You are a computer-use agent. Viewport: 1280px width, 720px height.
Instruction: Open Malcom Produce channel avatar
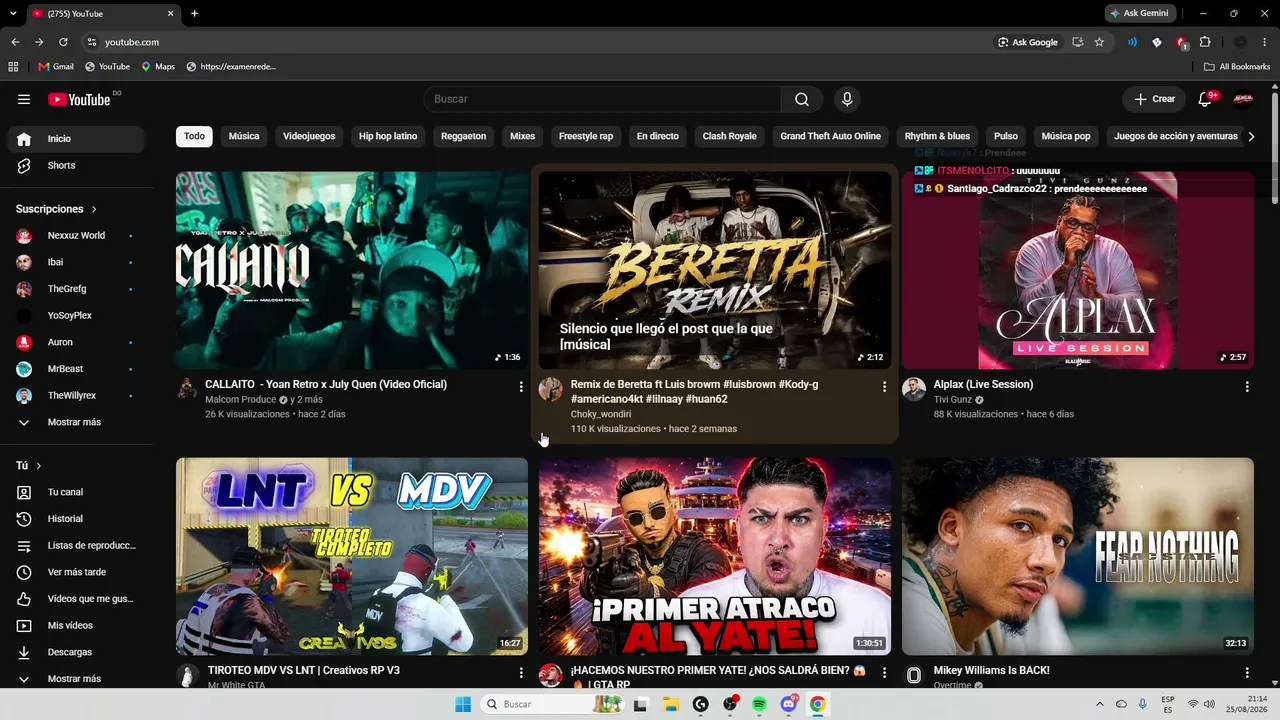(x=187, y=389)
